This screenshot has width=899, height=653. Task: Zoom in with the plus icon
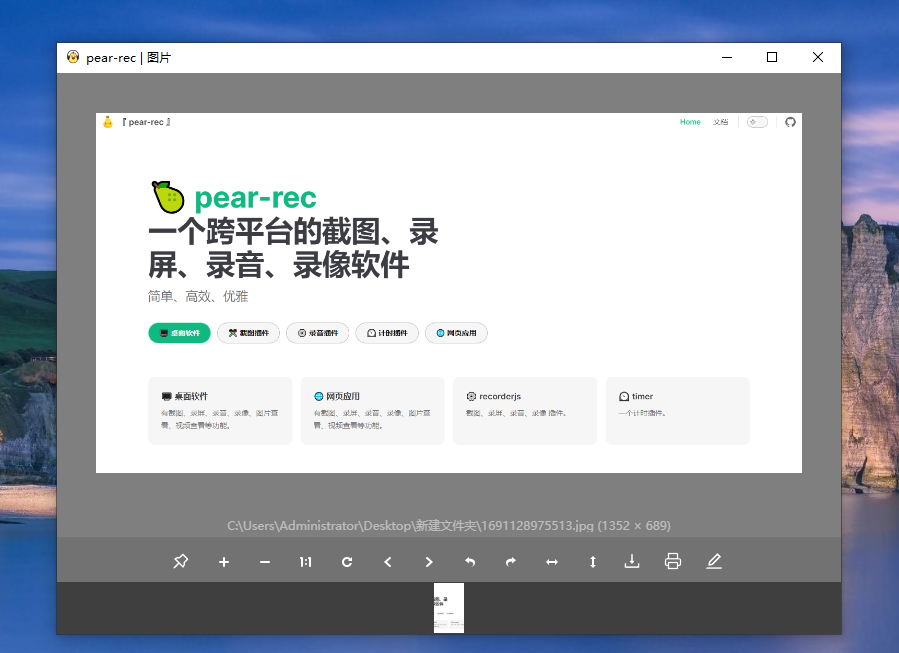click(x=224, y=562)
